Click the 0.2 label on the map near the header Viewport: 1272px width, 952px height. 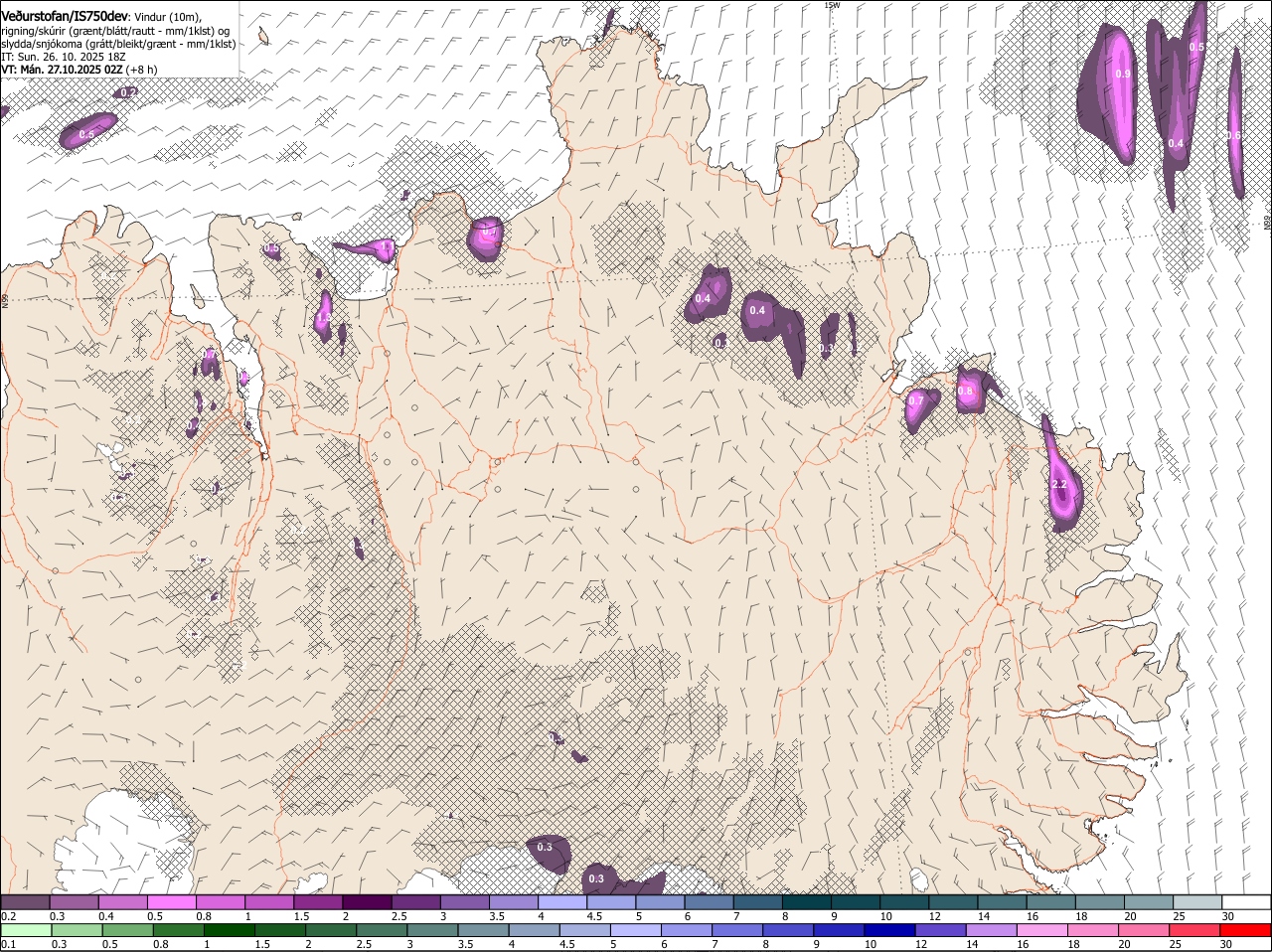(128, 92)
